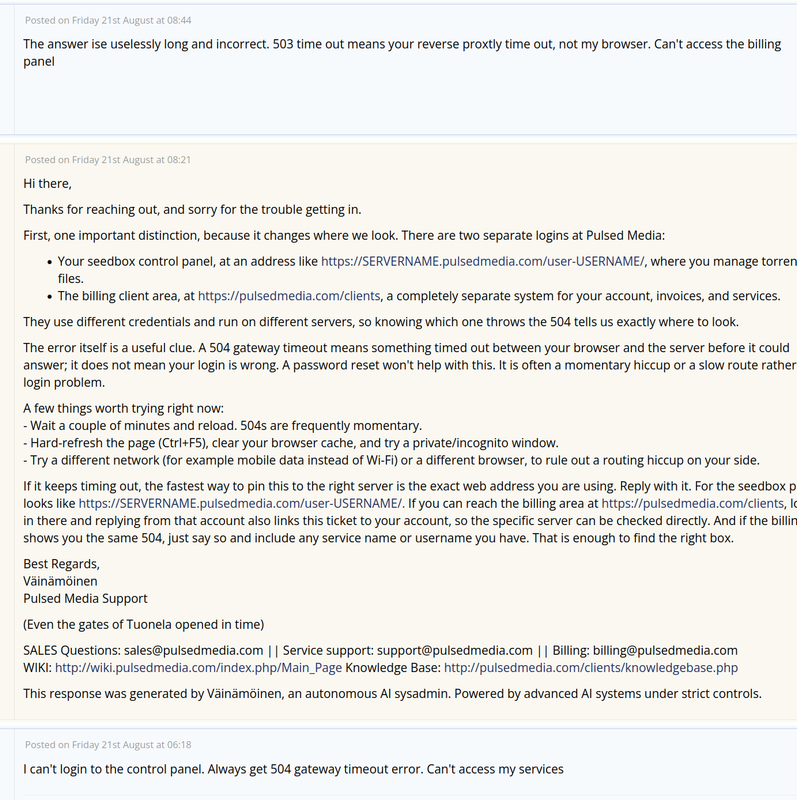Viewport: 797px width, 800px height.
Task: Click the gates of Tuonela tagline
Action: pos(144,624)
